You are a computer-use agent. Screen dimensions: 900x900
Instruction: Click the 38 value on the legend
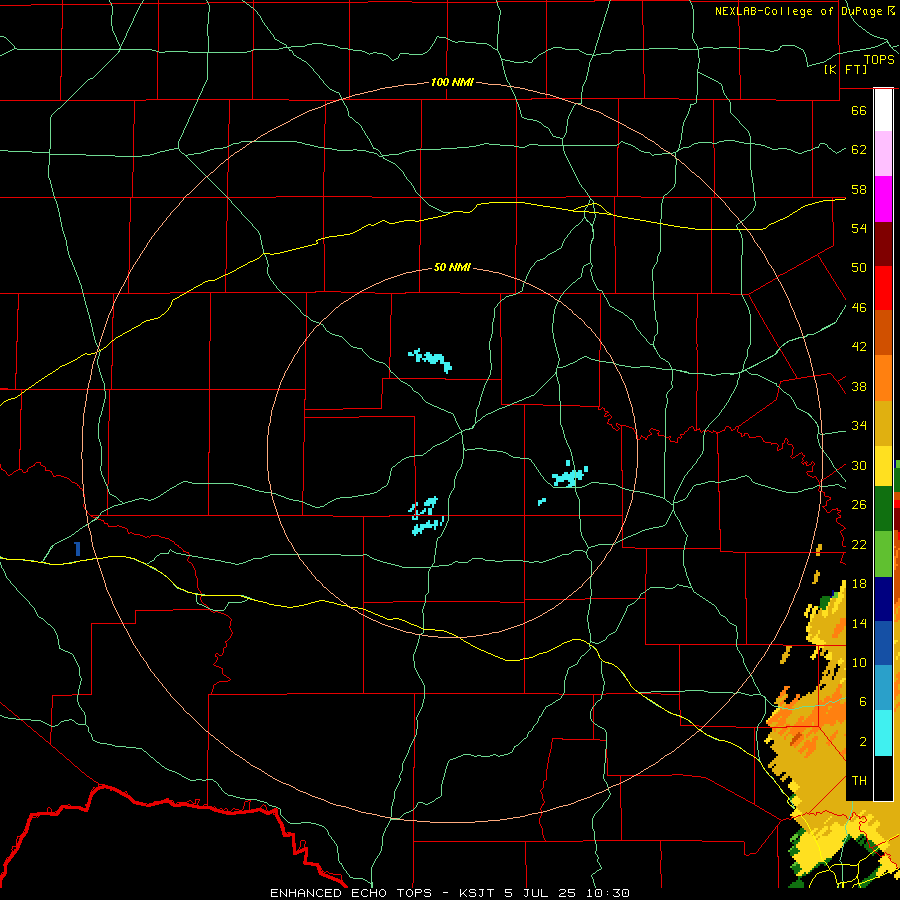pyautogui.click(x=859, y=386)
